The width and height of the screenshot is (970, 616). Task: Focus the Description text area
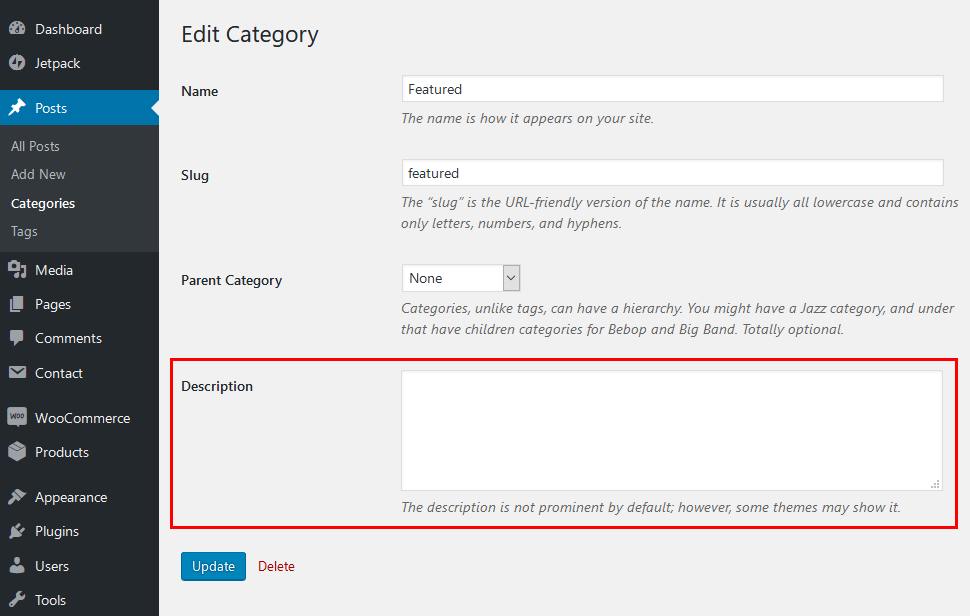(672, 430)
